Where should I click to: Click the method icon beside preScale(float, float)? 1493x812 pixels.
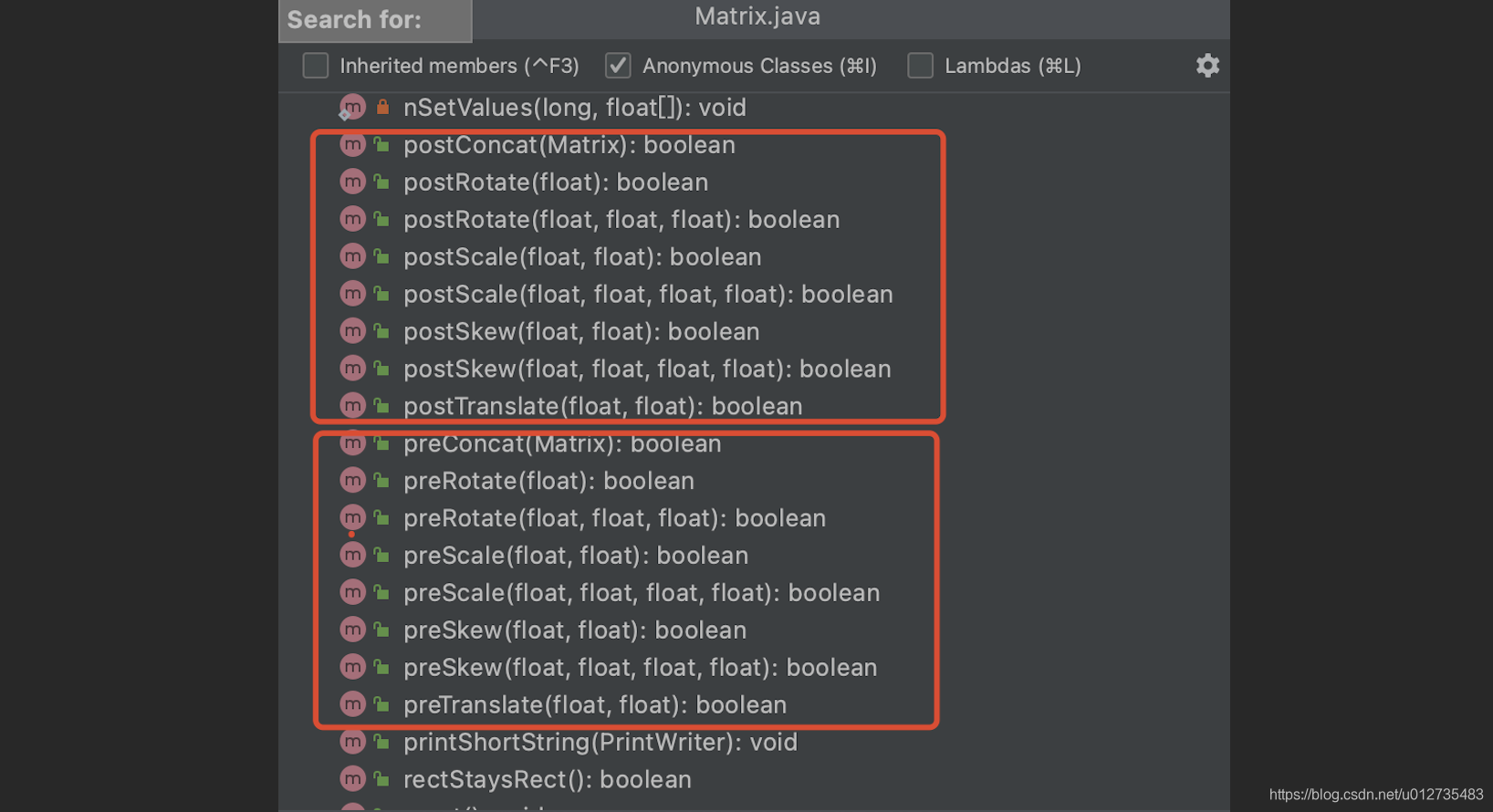[x=352, y=554]
